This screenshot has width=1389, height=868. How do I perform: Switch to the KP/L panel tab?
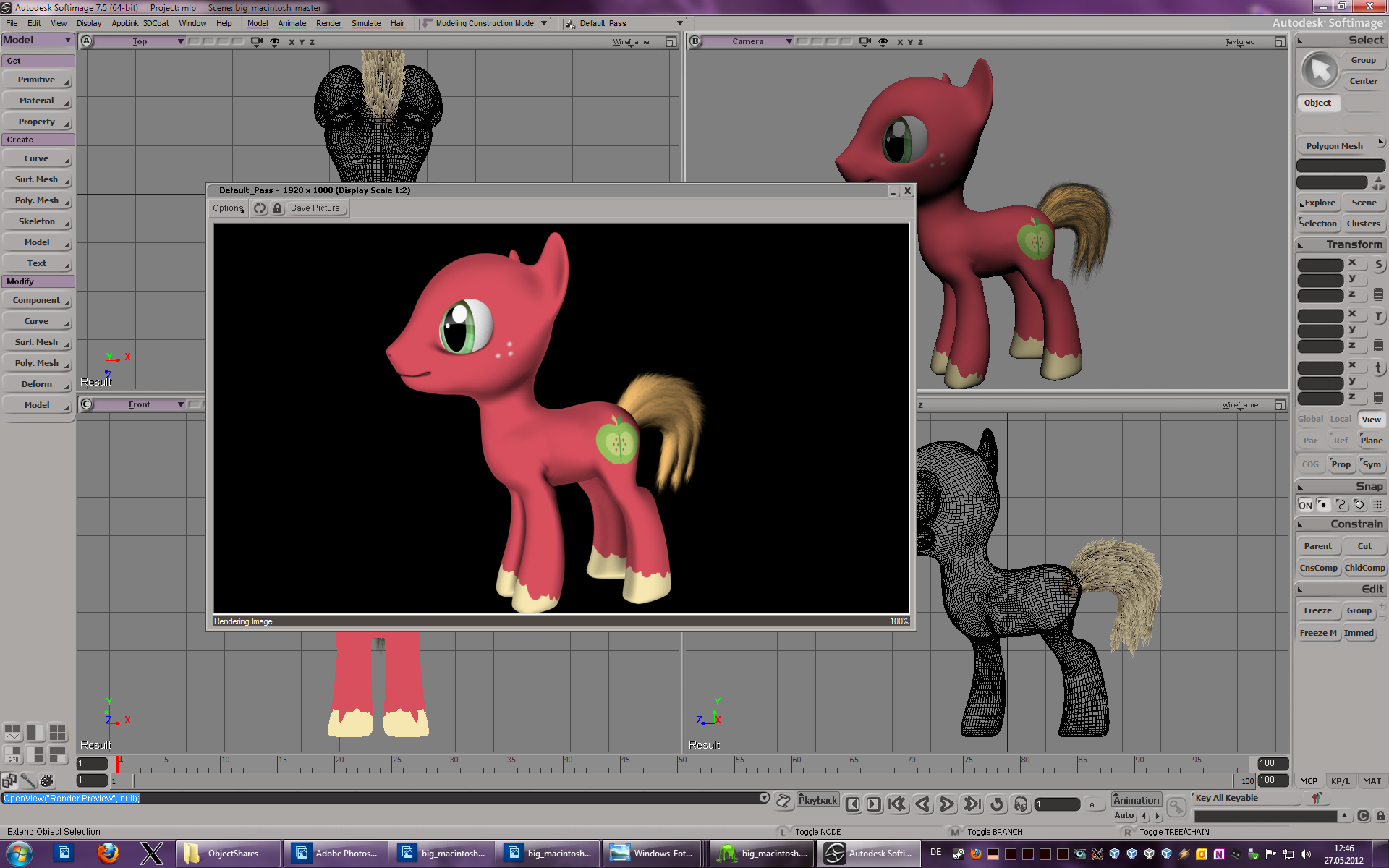point(1340,781)
